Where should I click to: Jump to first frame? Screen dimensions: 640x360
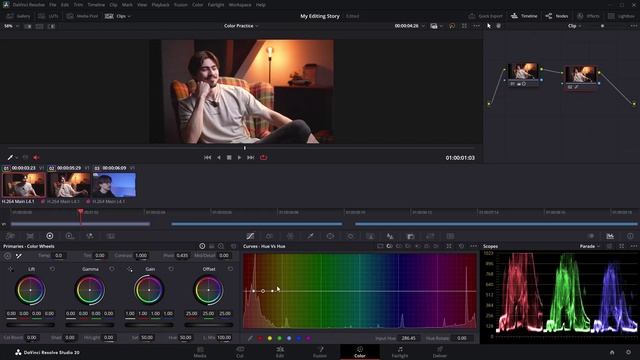click(207, 158)
